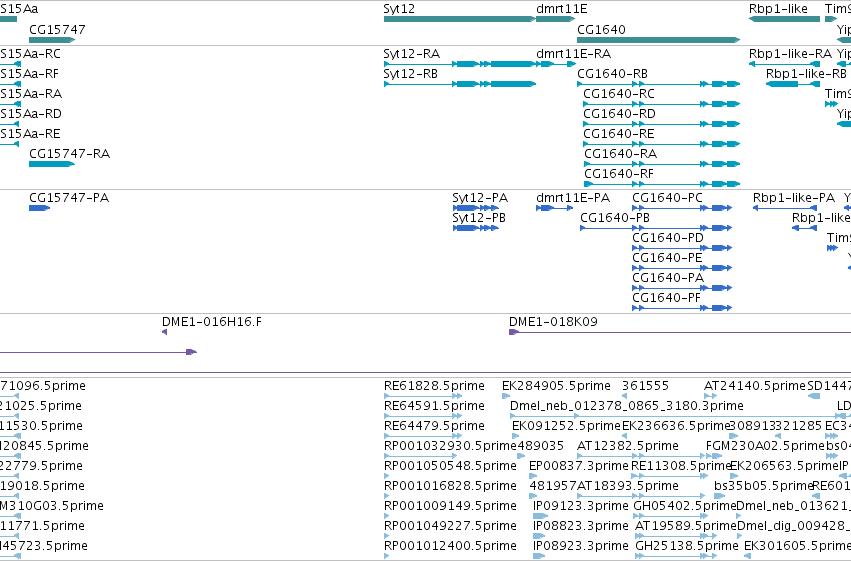The width and height of the screenshot is (851, 561).
Task: Select the Syt12 gene label
Action: [399, 9]
